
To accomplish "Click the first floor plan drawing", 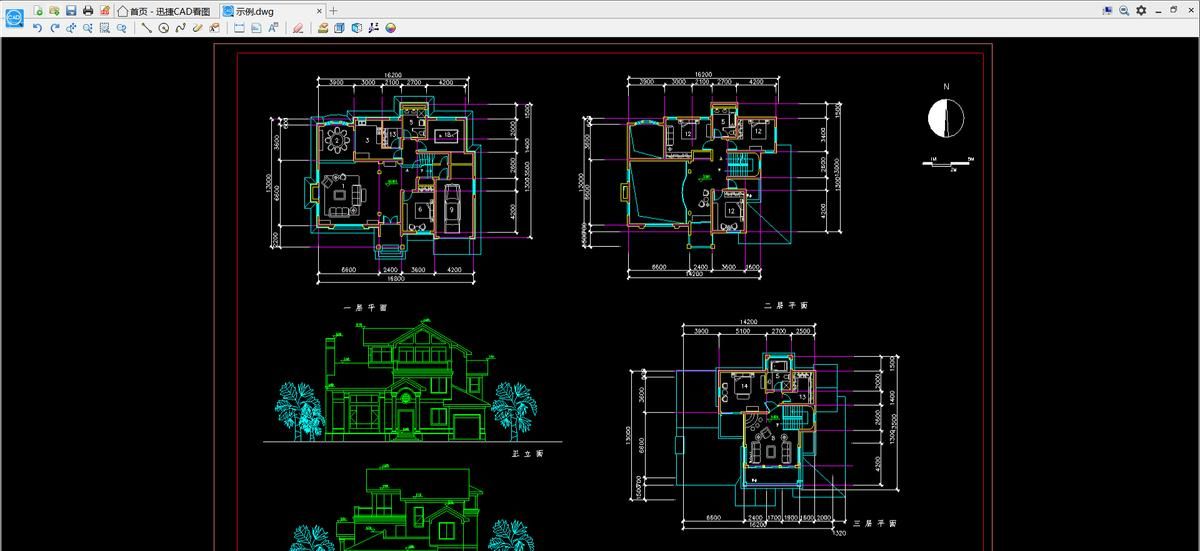I will (x=400, y=178).
